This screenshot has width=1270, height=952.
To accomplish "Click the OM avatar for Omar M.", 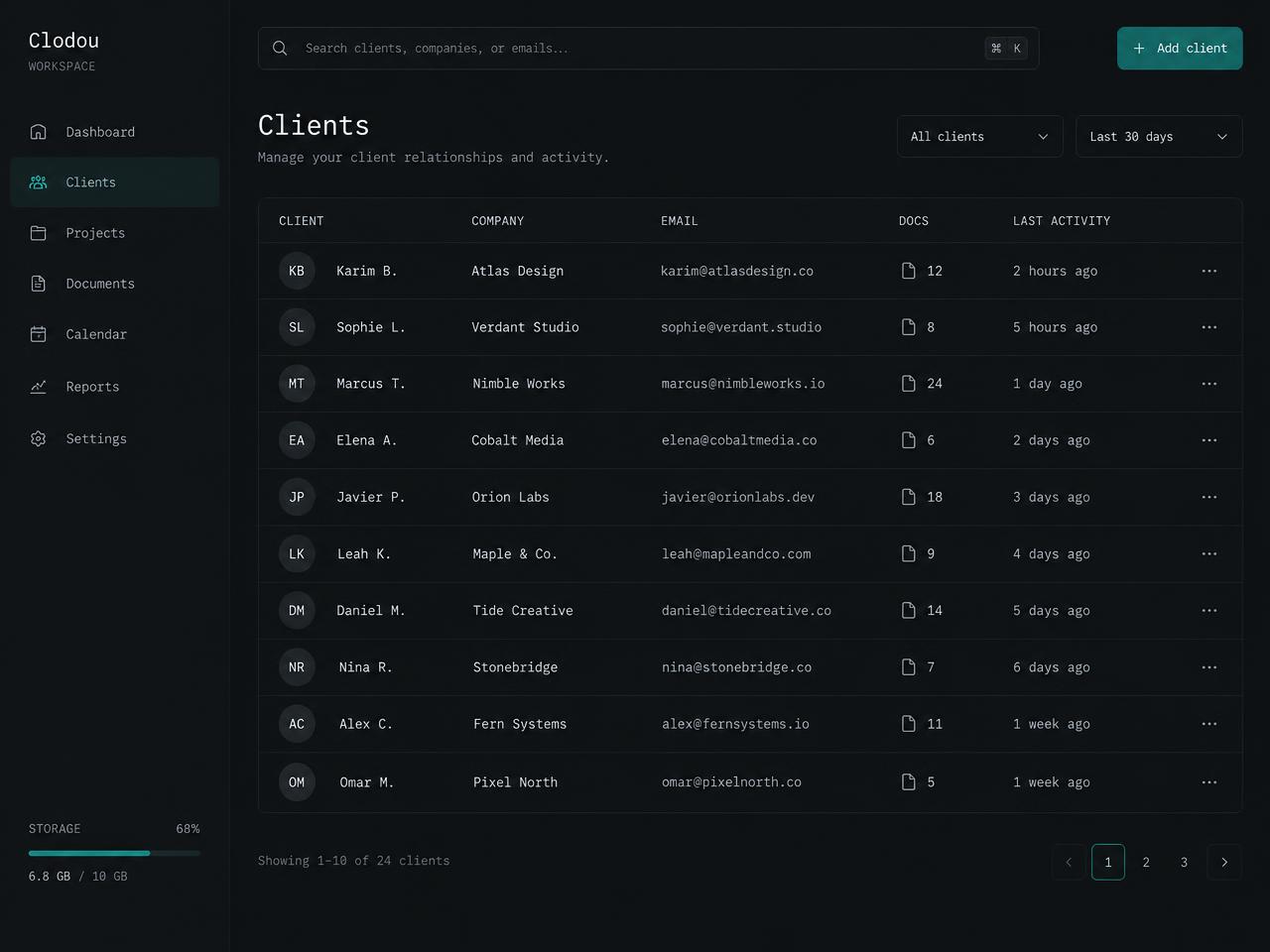I will 297,782.
